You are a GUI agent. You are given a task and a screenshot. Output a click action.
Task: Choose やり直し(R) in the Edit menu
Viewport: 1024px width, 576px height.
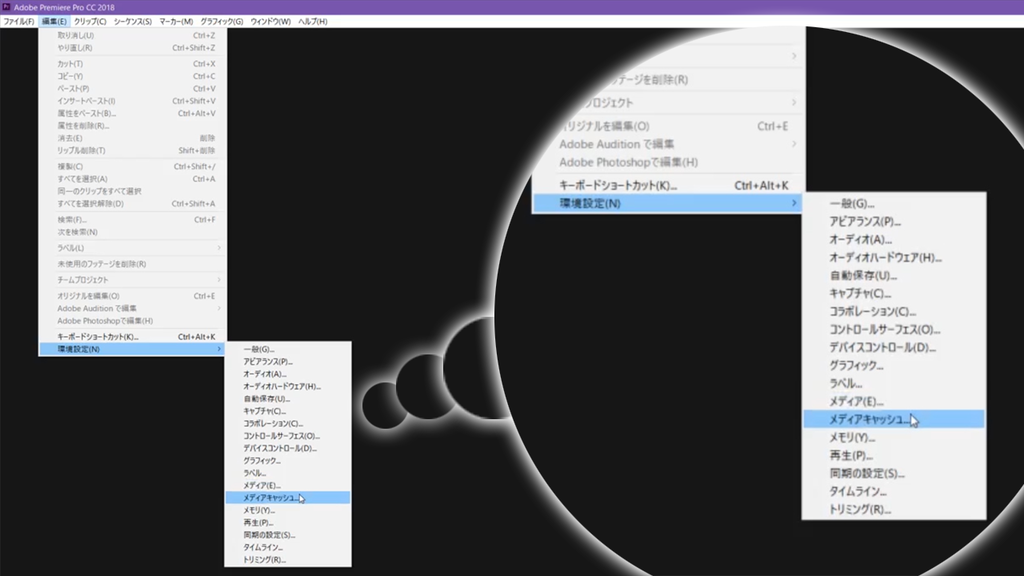(133, 48)
